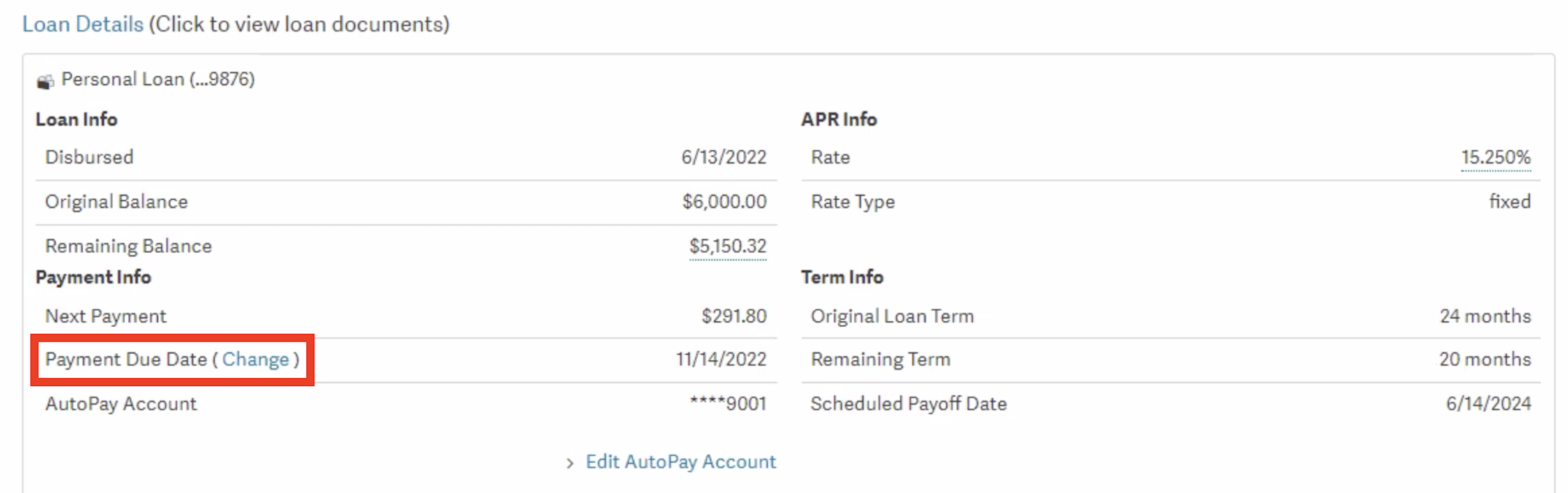This screenshot has height=493, width=1568.
Task: Click the AutoPay account number ****9001
Action: pyautogui.click(x=728, y=404)
